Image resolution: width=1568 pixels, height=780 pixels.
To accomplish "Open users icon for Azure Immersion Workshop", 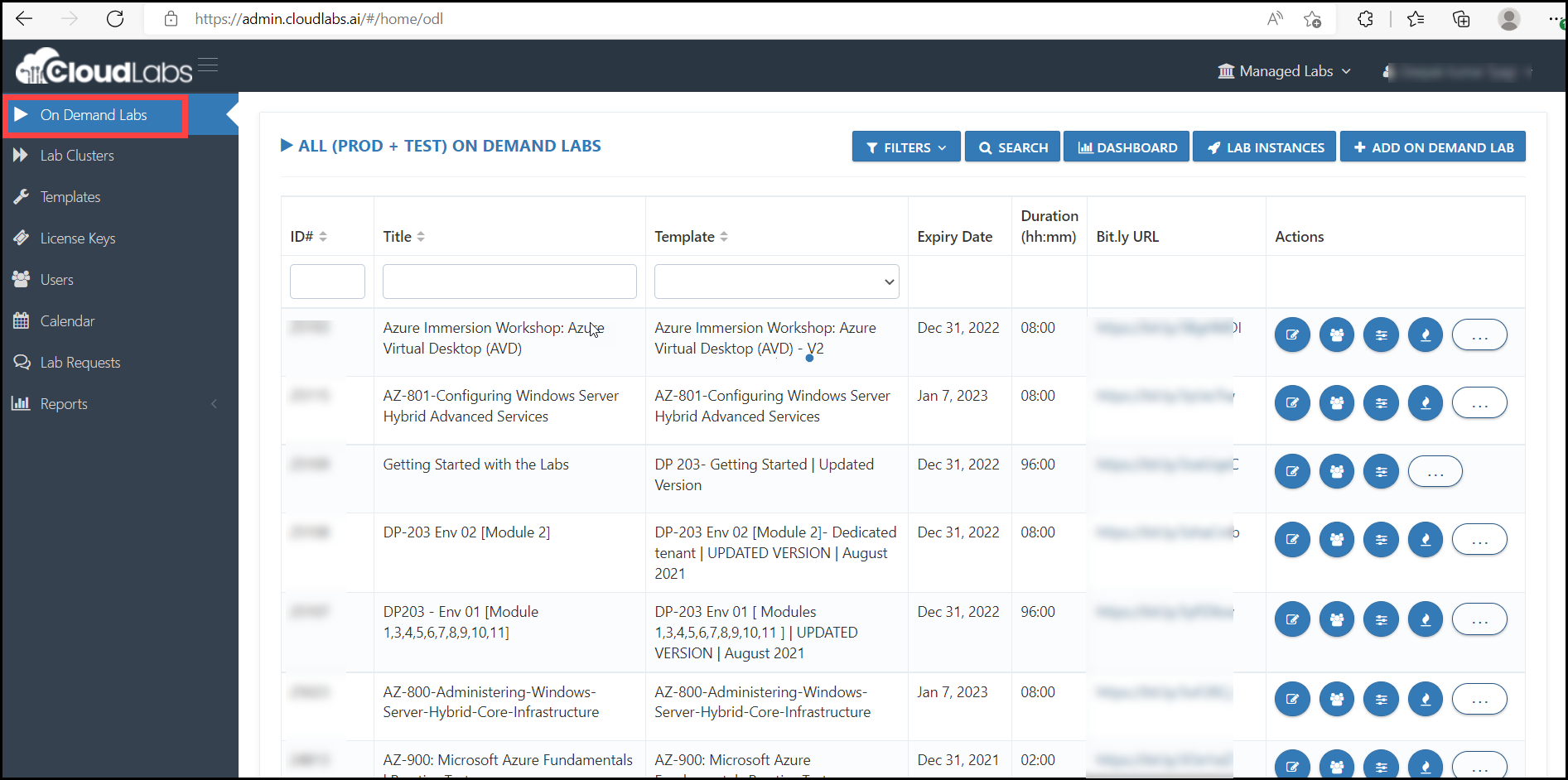I will pyautogui.click(x=1337, y=335).
